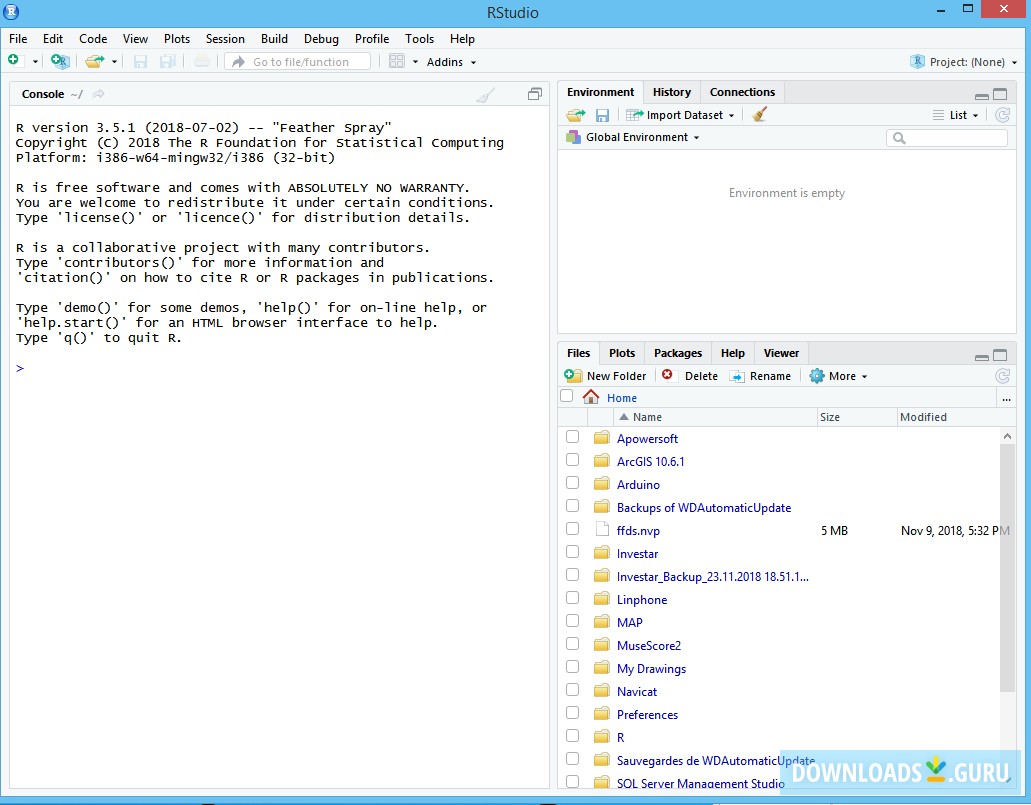Switch to the Connections tab
This screenshot has height=805, width=1031.
pyautogui.click(x=742, y=92)
